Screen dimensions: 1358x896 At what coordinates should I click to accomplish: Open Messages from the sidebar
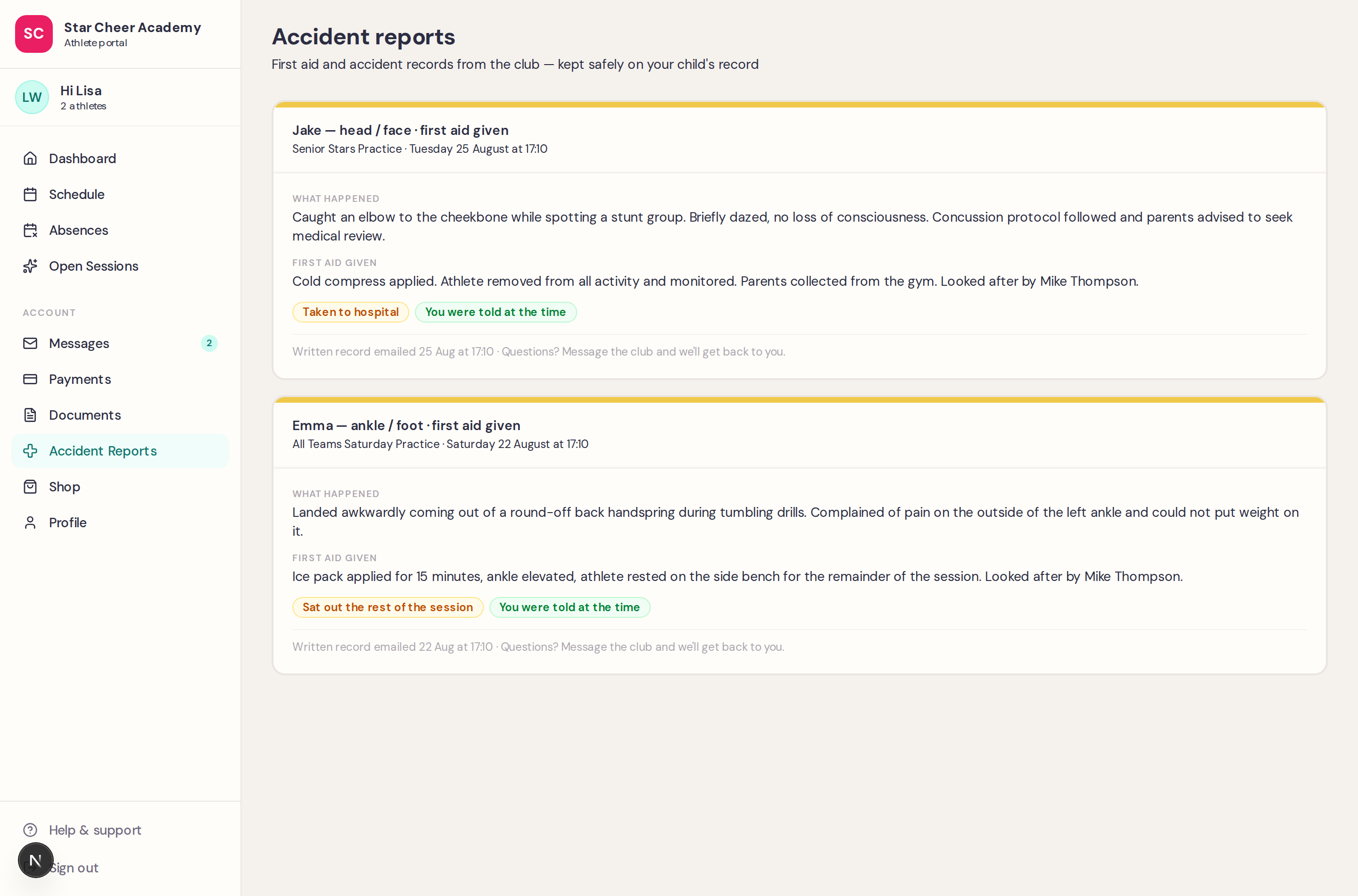[x=120, y=343]
